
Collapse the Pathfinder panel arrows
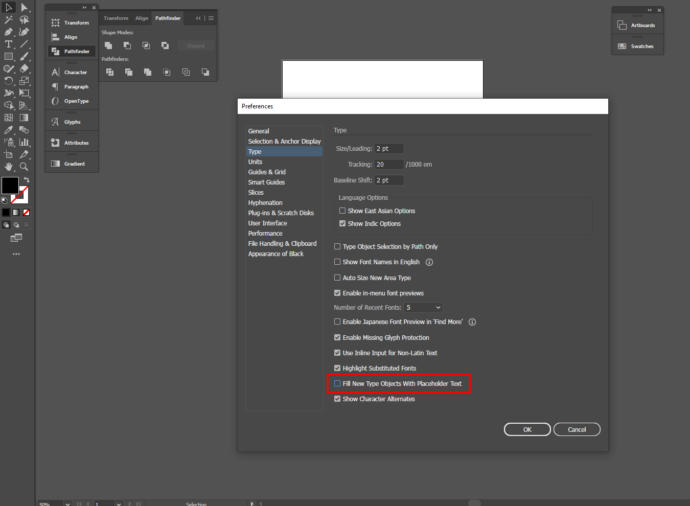point(198,18)
